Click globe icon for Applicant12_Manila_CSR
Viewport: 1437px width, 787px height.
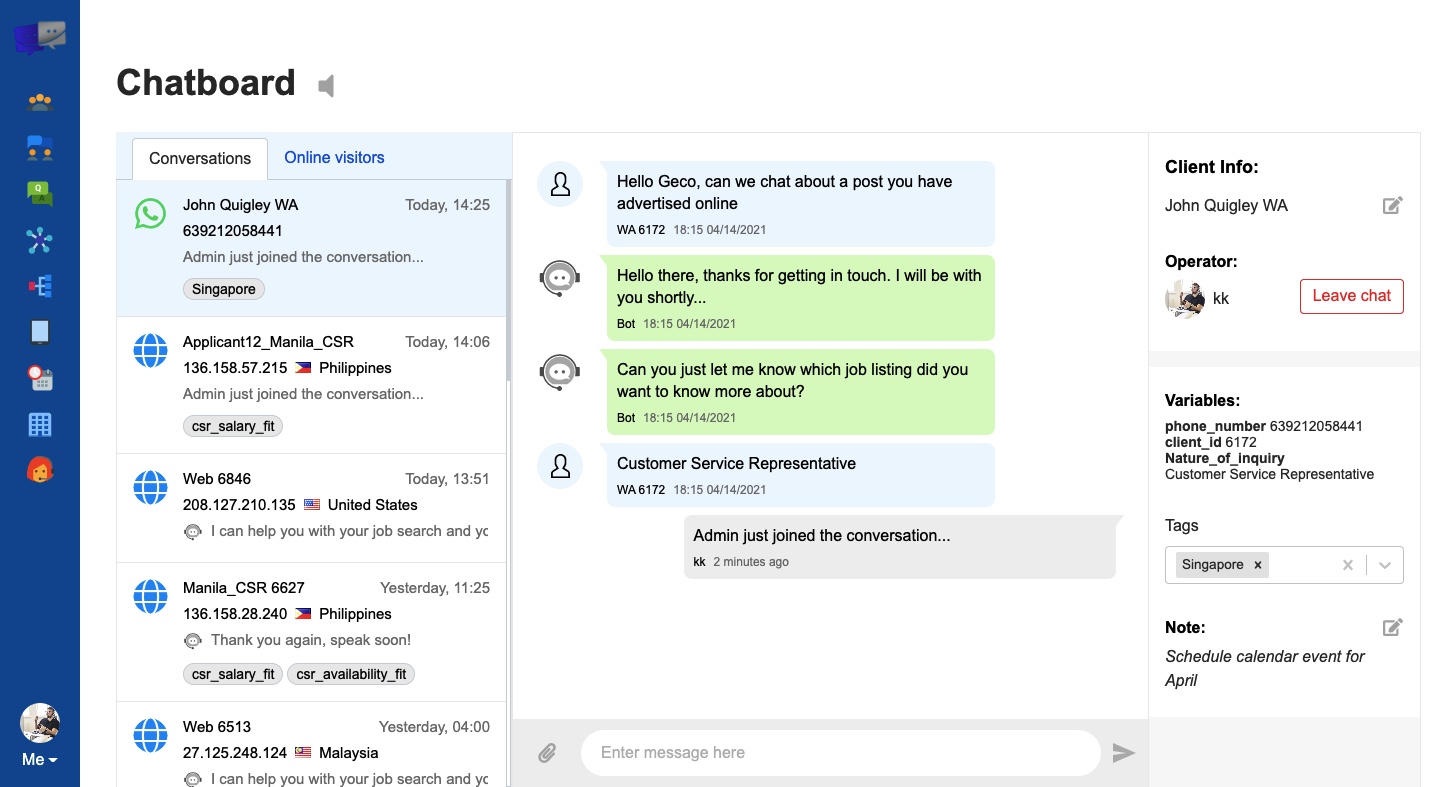[150, 350]
